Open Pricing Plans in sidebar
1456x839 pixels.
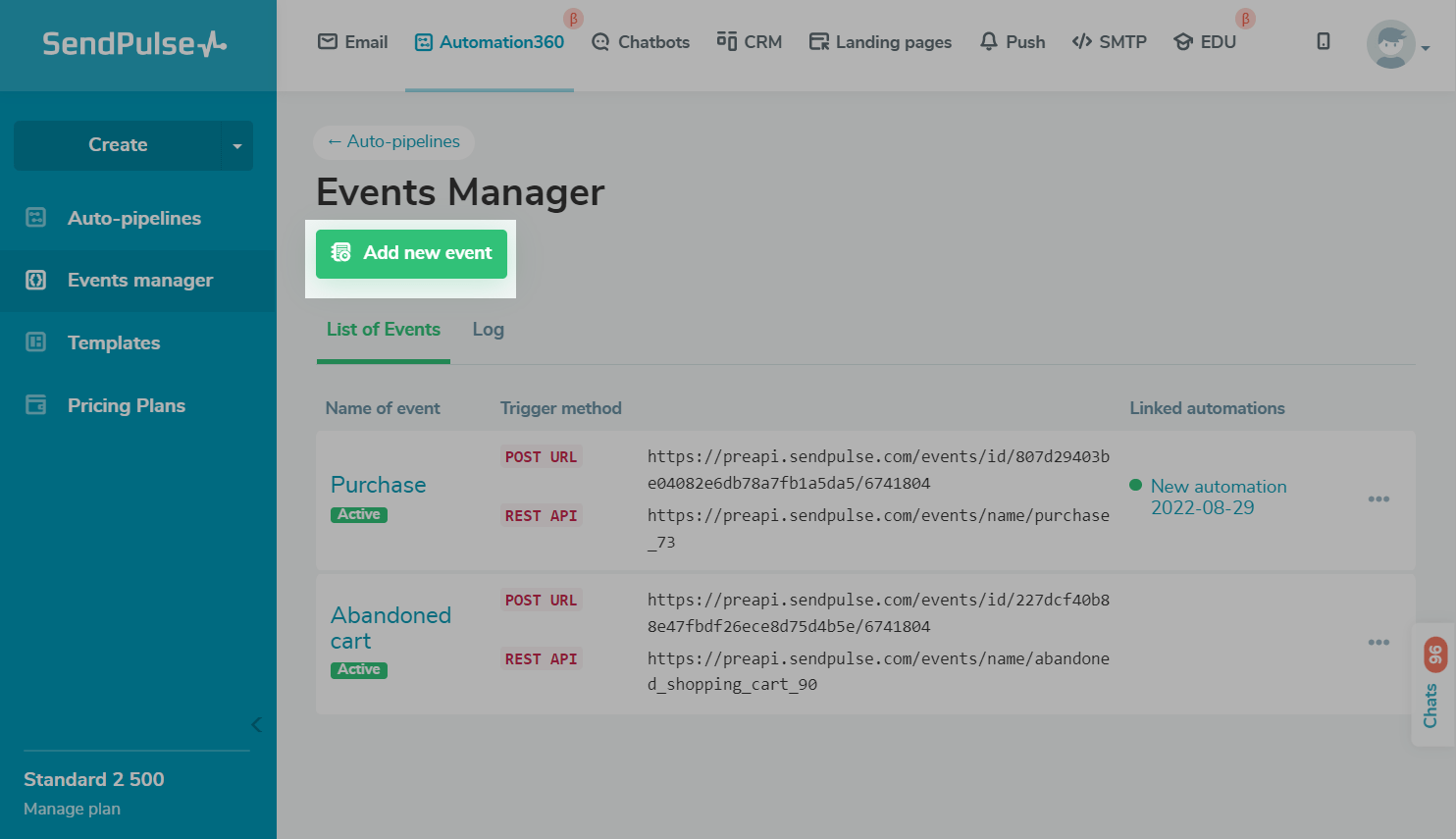point(126,405)
